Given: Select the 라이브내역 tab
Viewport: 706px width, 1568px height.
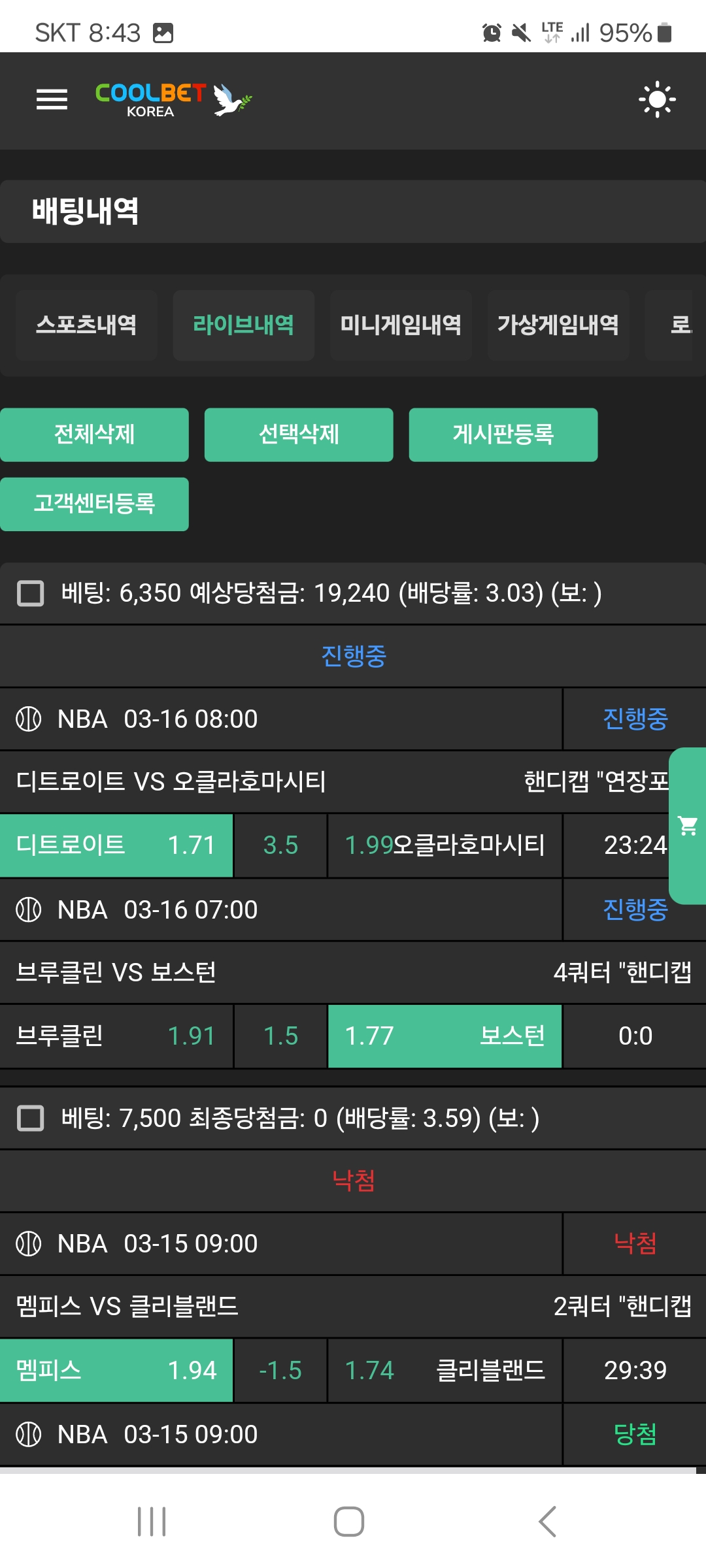Looking at the screenshot, I should point(243,325).
